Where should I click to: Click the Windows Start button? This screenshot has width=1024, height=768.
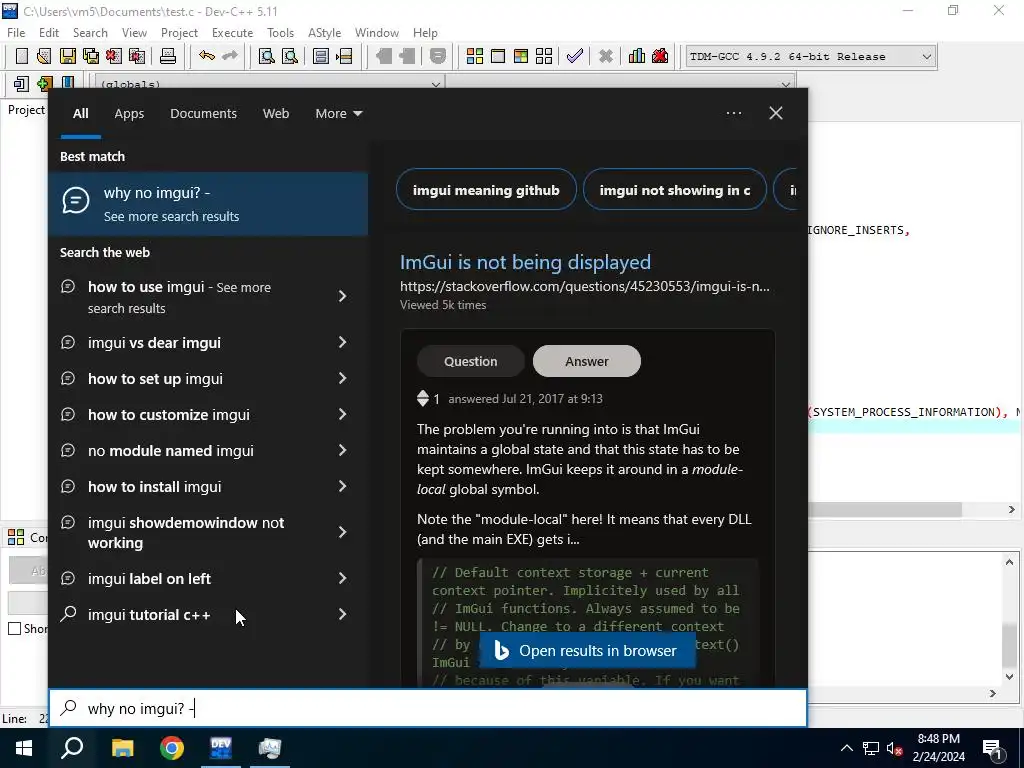tap(24, 748)
